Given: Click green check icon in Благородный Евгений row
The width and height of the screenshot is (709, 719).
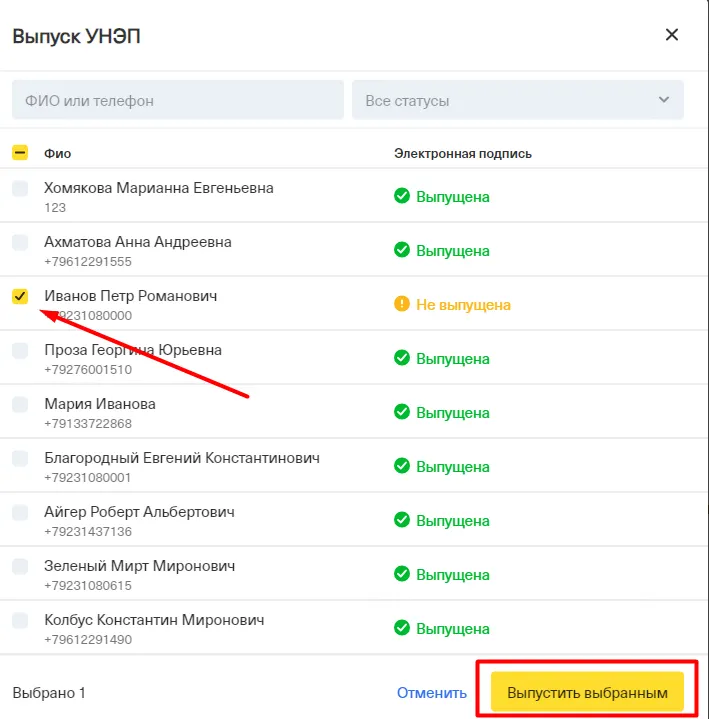Looking at the screenshot, I should point(402,466).
